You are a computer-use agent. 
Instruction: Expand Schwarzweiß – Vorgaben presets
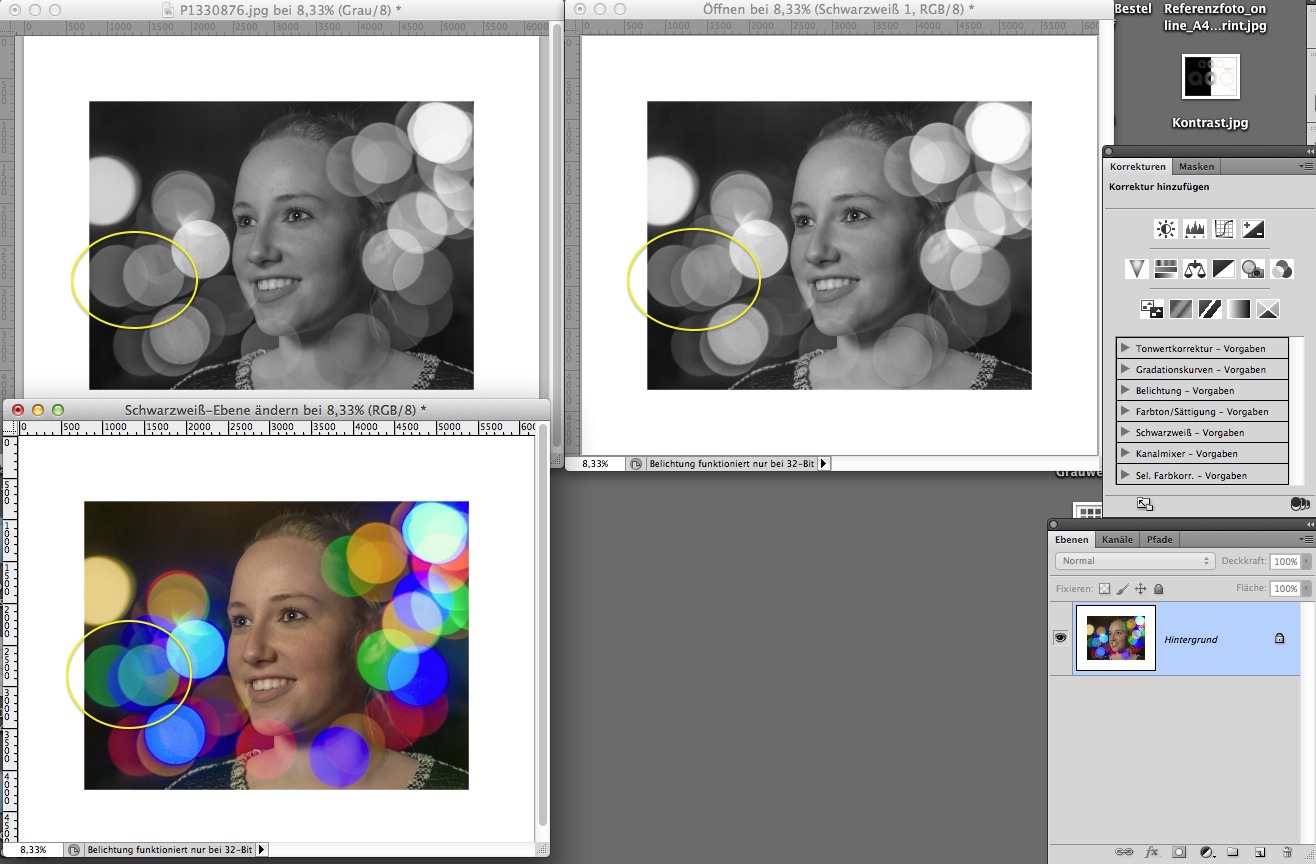(1125, 432)
